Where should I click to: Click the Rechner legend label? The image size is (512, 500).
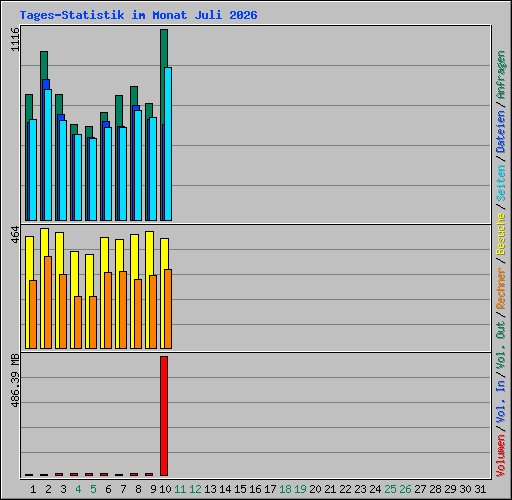pos(501,288)
